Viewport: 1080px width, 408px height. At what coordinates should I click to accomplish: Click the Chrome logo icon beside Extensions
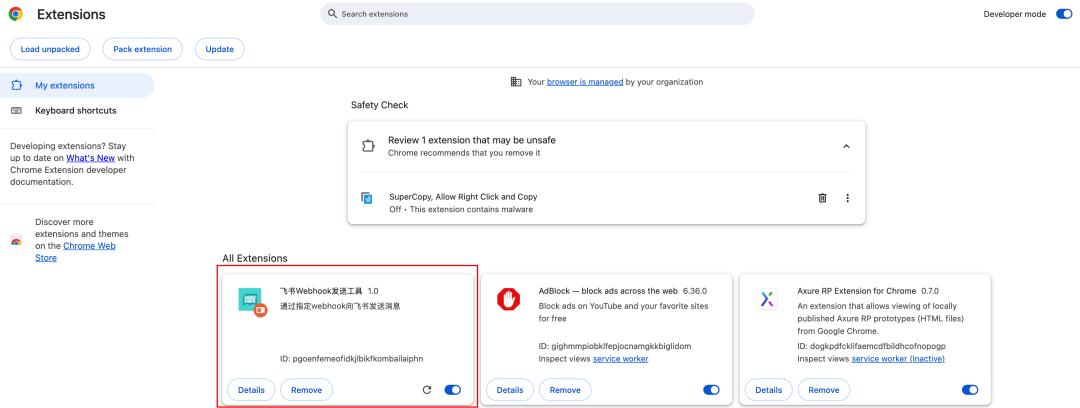[16, 14]
